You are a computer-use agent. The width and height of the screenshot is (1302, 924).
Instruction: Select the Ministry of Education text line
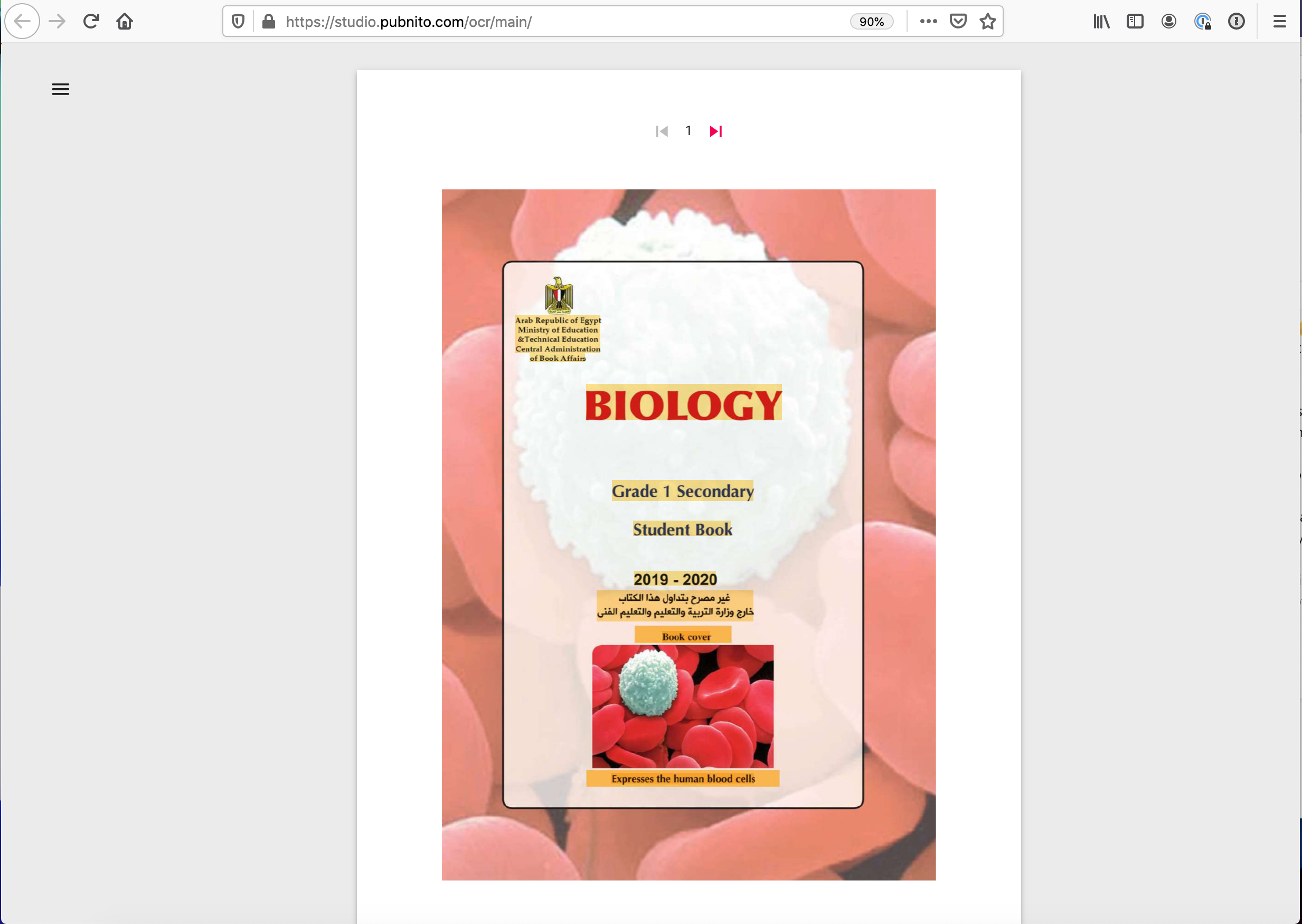[558, 330]
